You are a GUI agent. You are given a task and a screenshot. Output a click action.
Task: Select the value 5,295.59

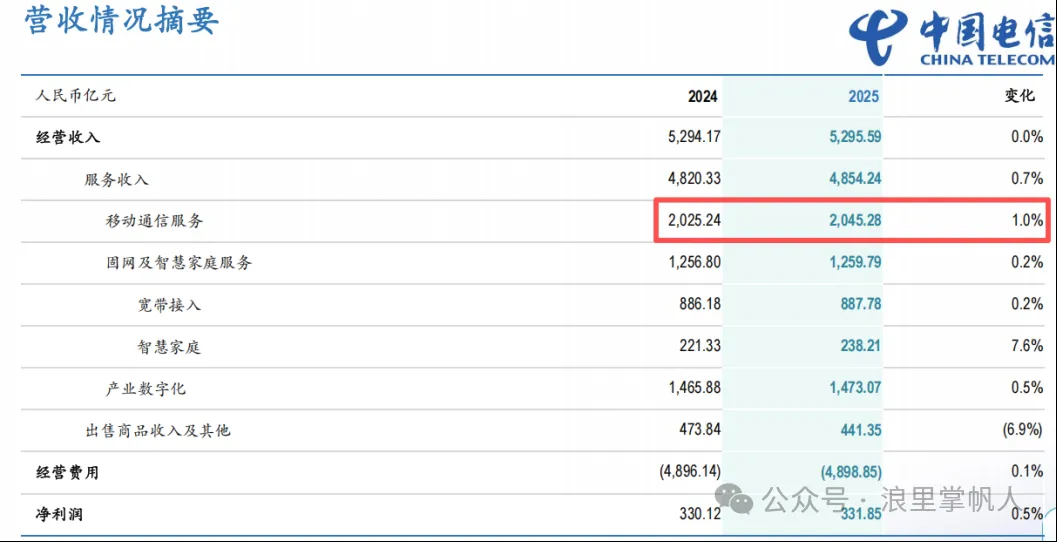pos(854,137)
